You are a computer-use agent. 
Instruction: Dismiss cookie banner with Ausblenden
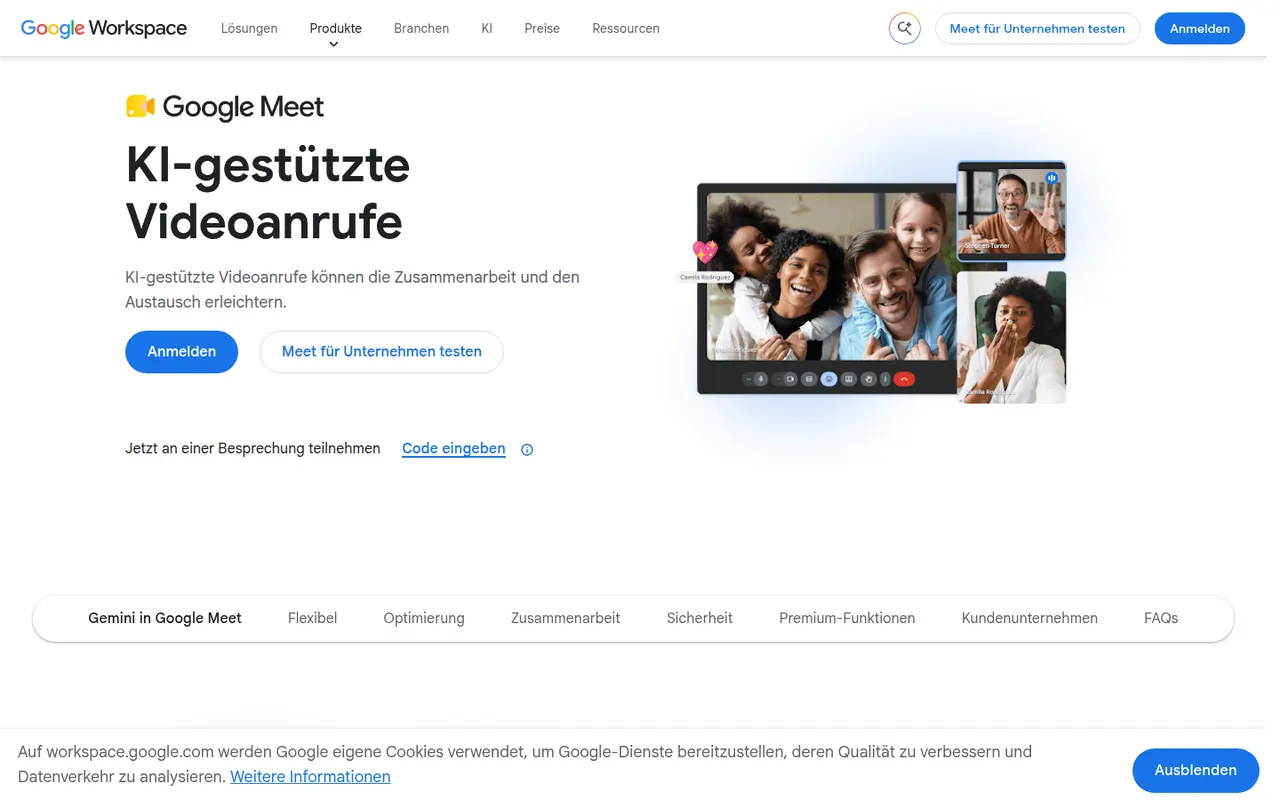tap(1196, 770)
